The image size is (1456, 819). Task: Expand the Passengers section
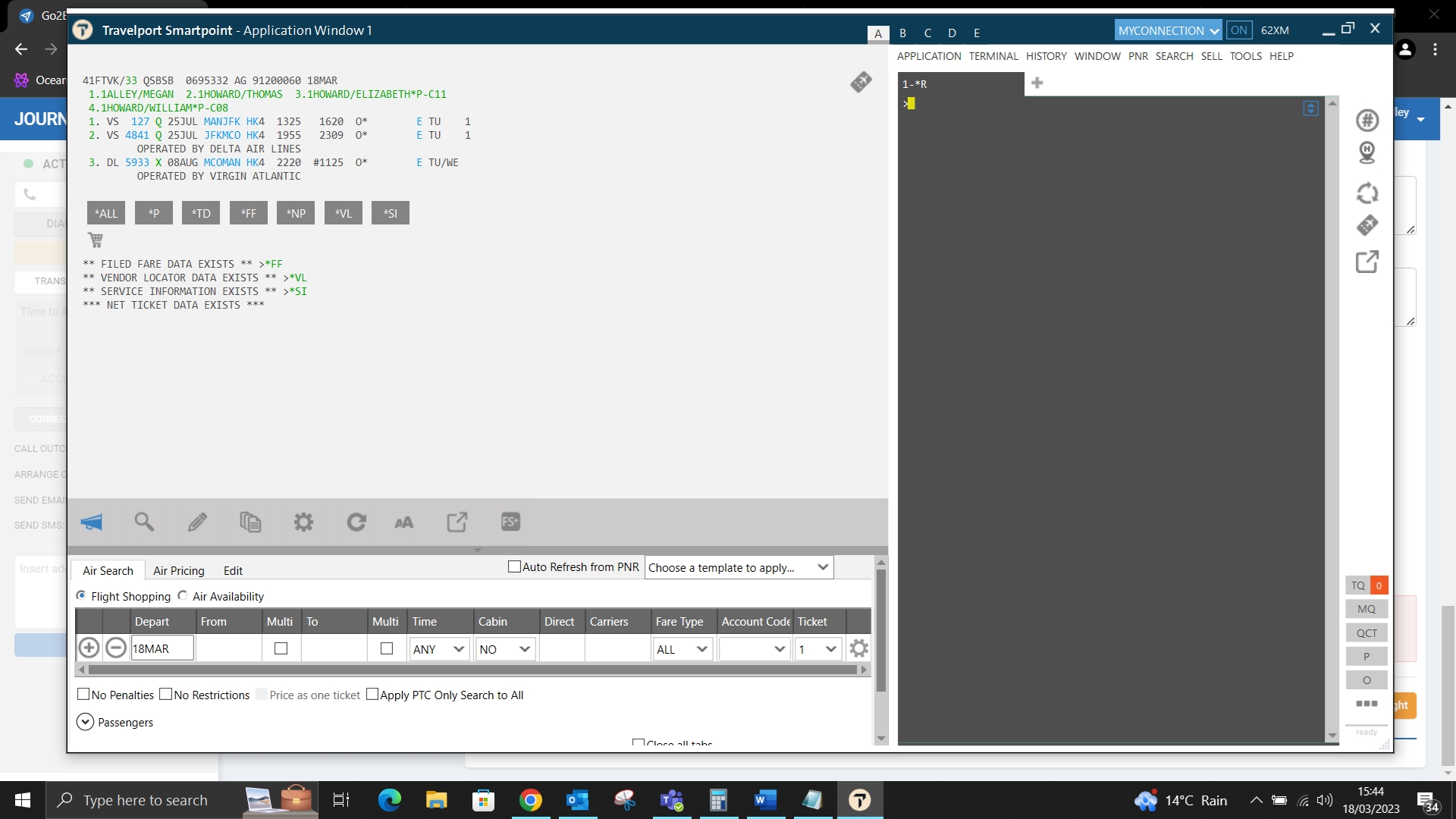(x=86, y=722)
